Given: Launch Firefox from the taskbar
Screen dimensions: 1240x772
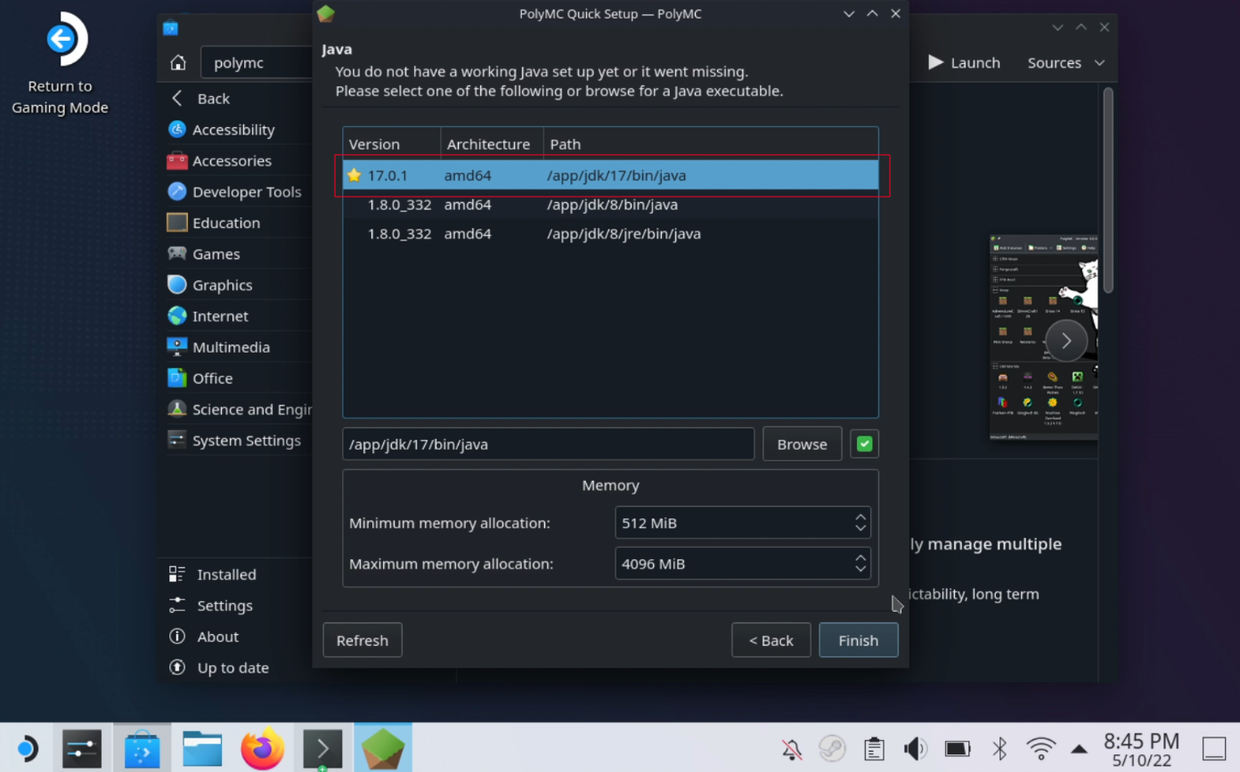Looking at the screenshot, I should (x=262, y=748).
